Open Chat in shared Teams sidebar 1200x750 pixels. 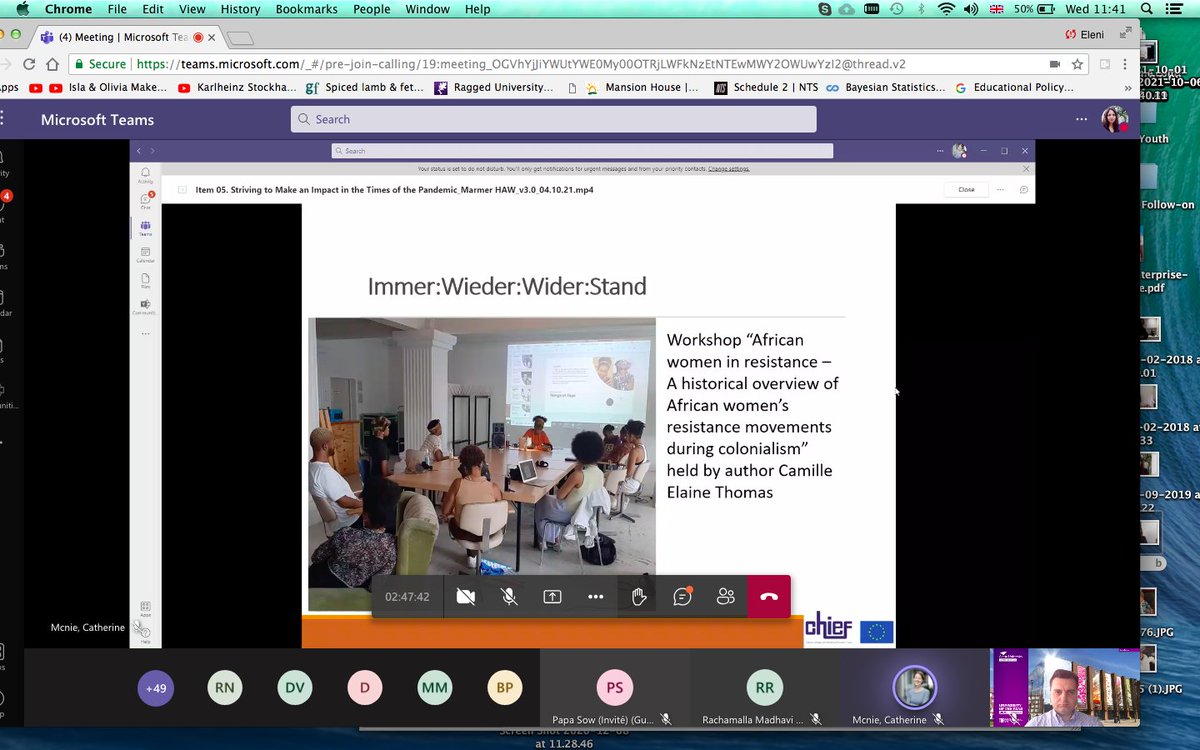(x=145, y=201)
